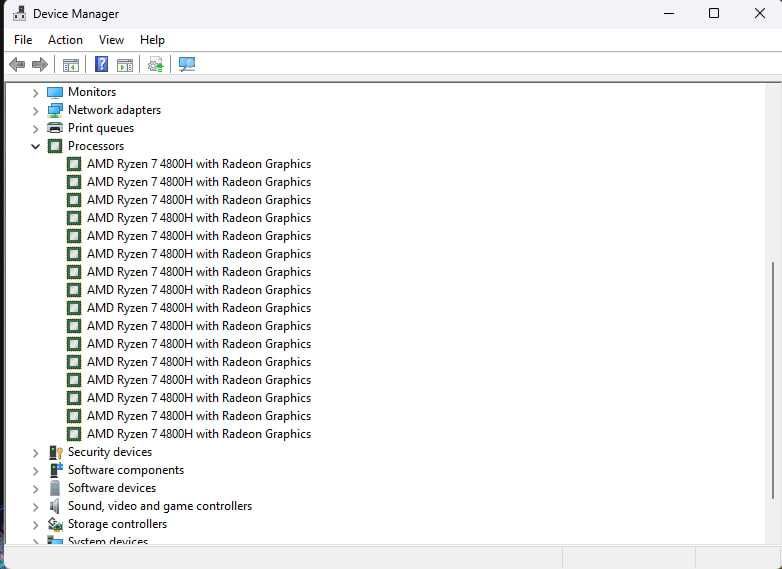Image resolution: width=782 pixels, height=569 pixels.
Task: Click the Back arrow in the toolbar
Action: coord(17,64)
